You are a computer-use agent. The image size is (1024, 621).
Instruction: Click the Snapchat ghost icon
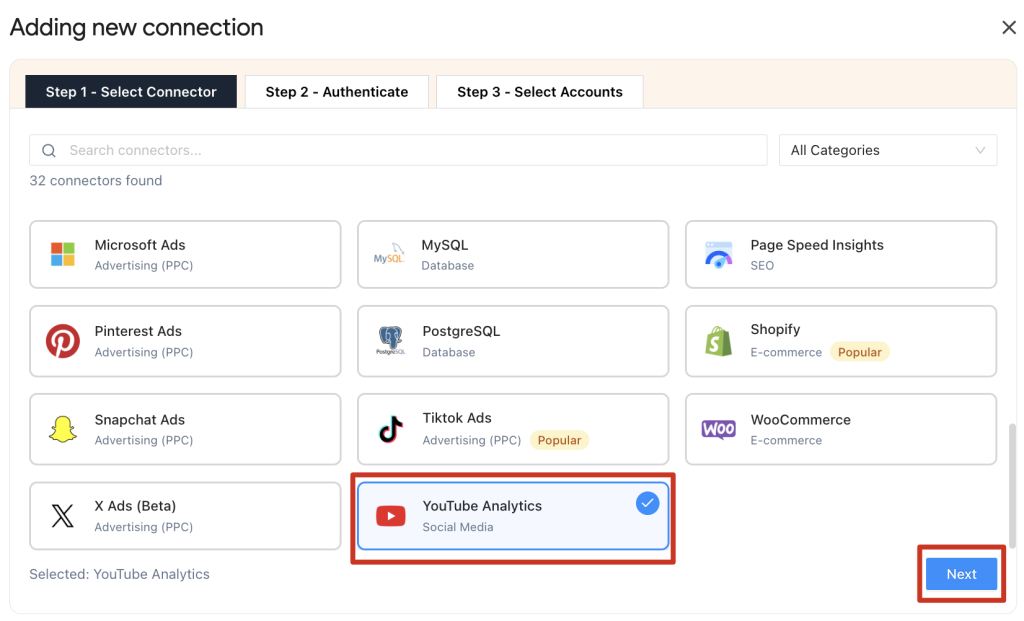click(x=63, y=429)
